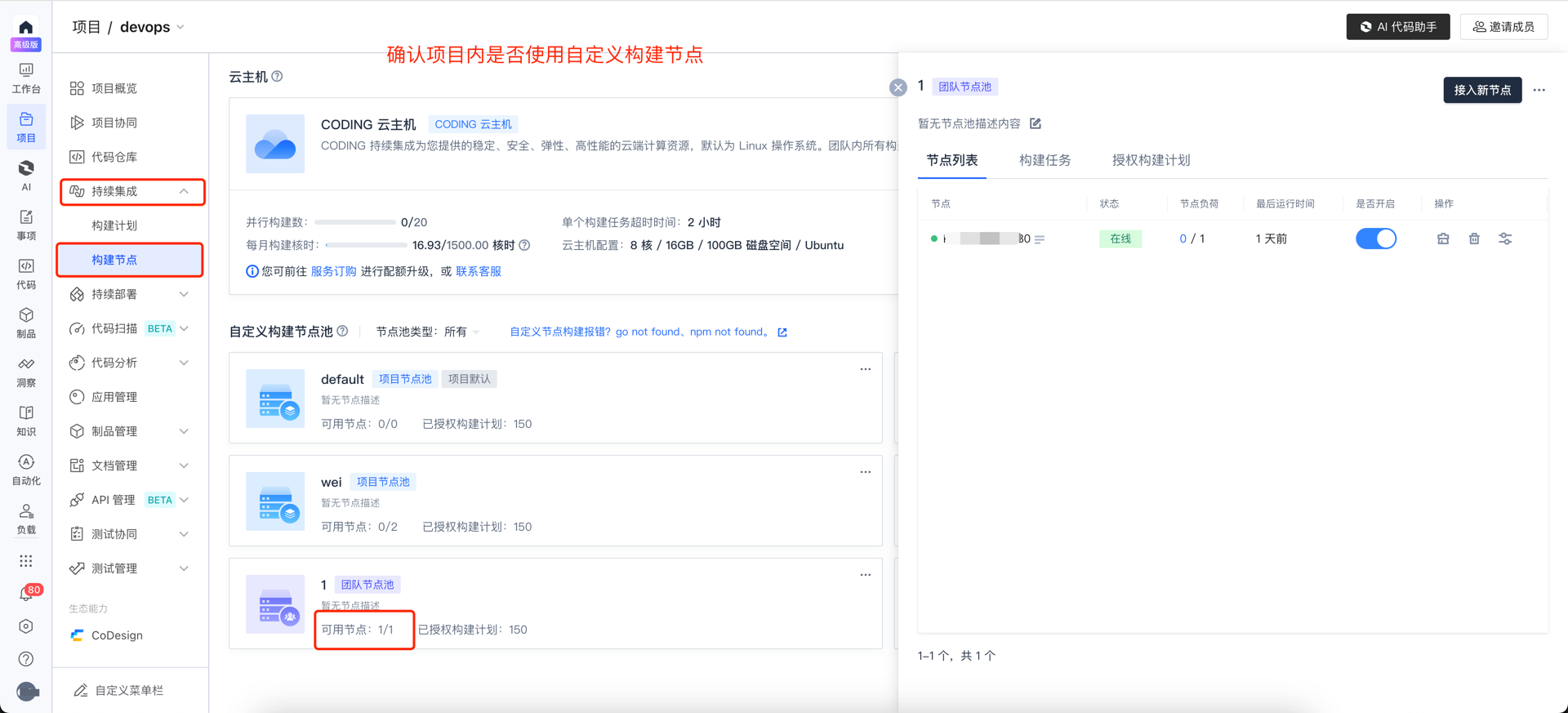Collapse the 持续集成 menu section
Viewport: 1568px width, 713px height.
coord(184,191)
